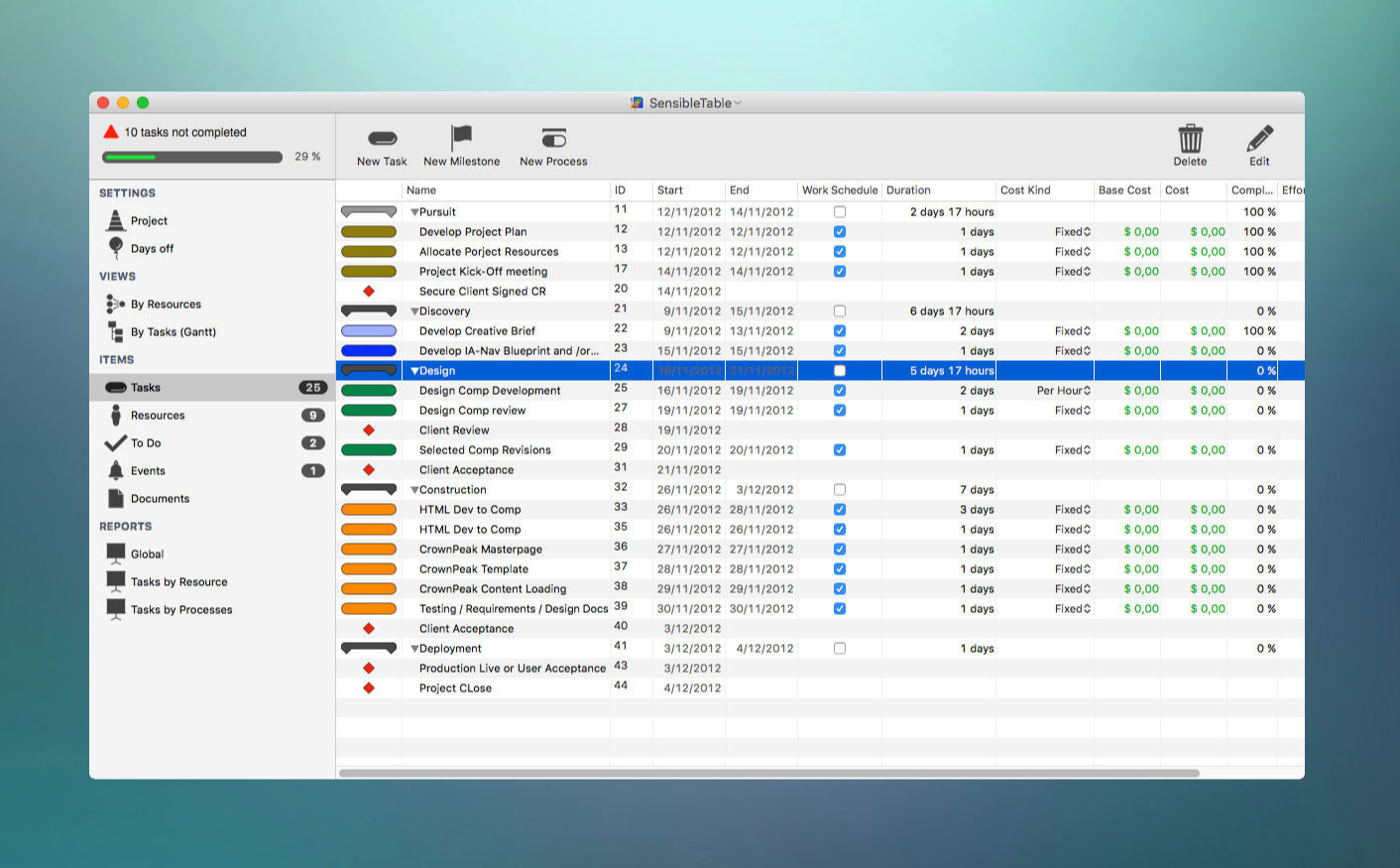Click the New Process toolbar icon
The width and height of the screenshot is (1400, 868).
553,138
